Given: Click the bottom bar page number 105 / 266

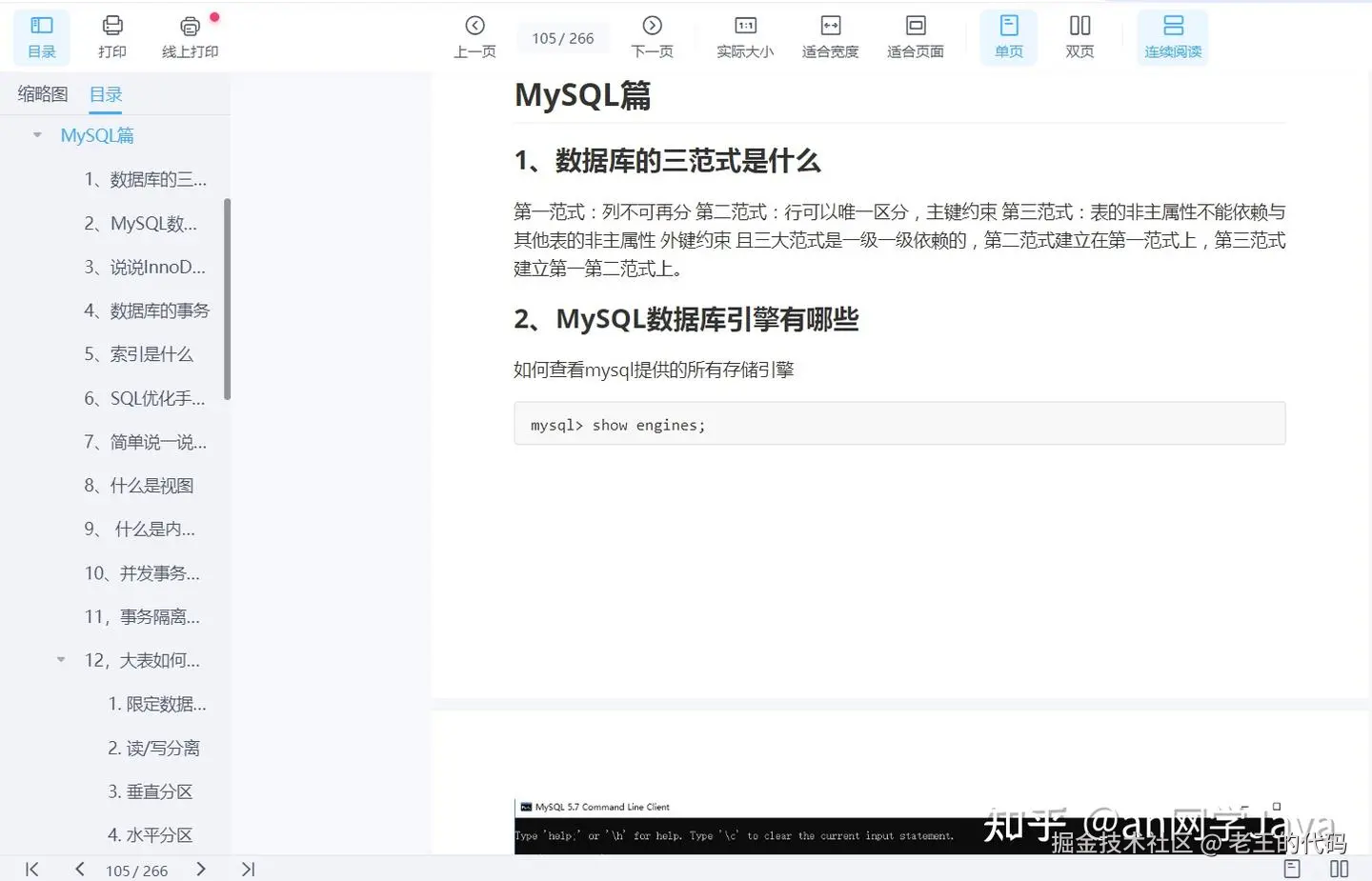Looking at the screenshot, I should pos(136,871).
